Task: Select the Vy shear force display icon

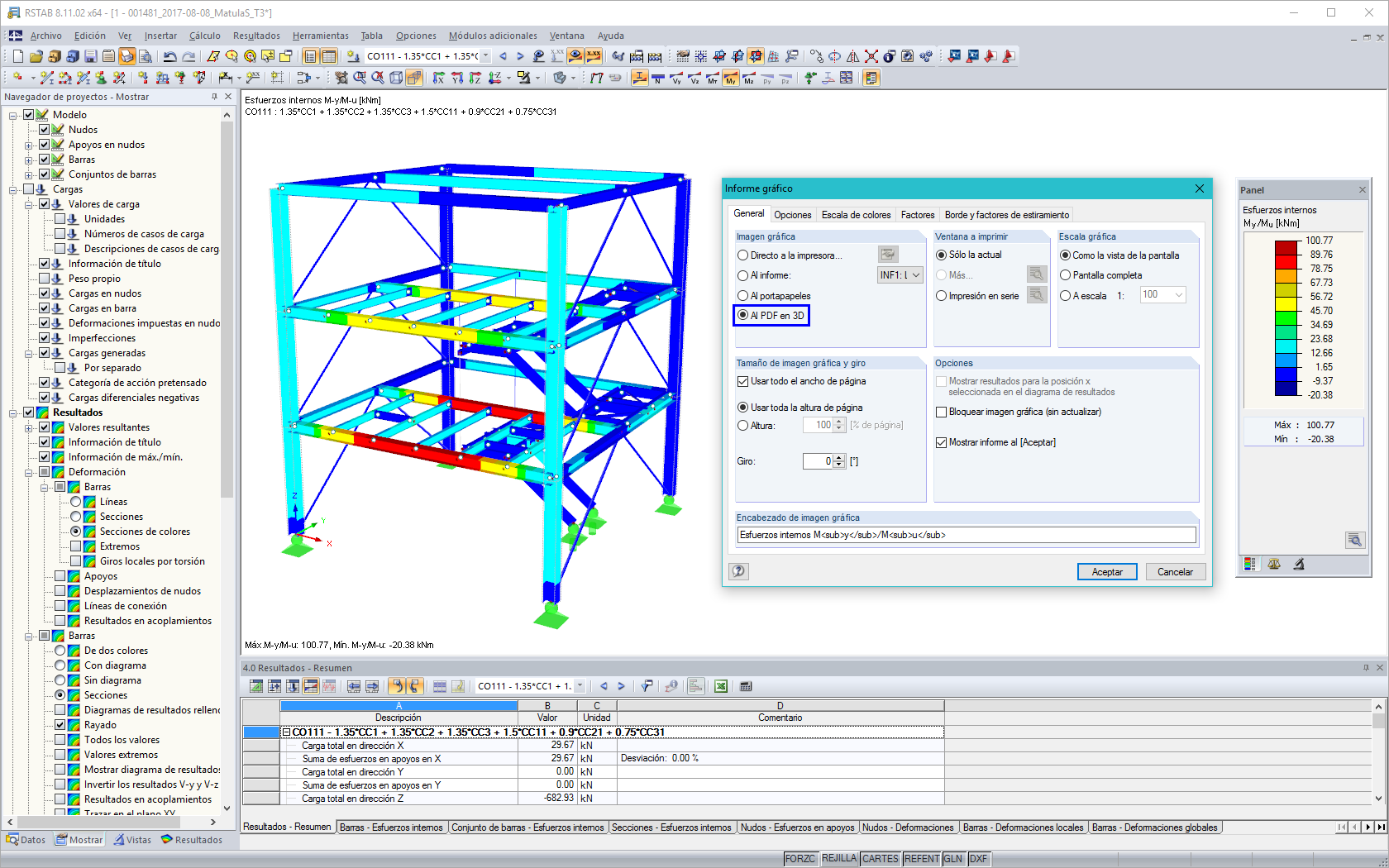Action: pos(676,78)
